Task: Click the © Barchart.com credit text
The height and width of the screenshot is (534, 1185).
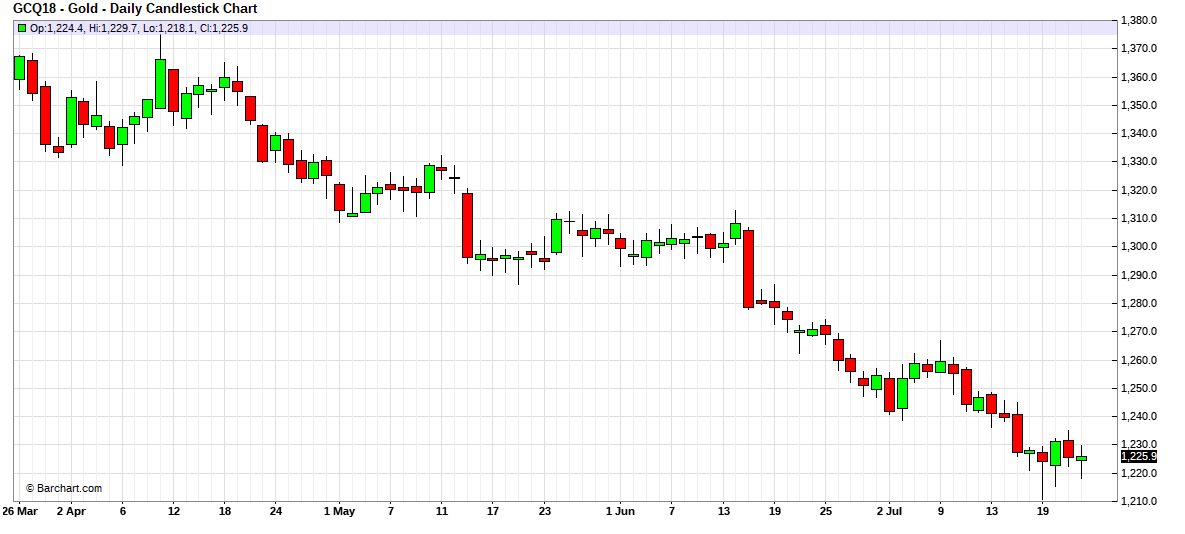Action: [x=63, y=489]
